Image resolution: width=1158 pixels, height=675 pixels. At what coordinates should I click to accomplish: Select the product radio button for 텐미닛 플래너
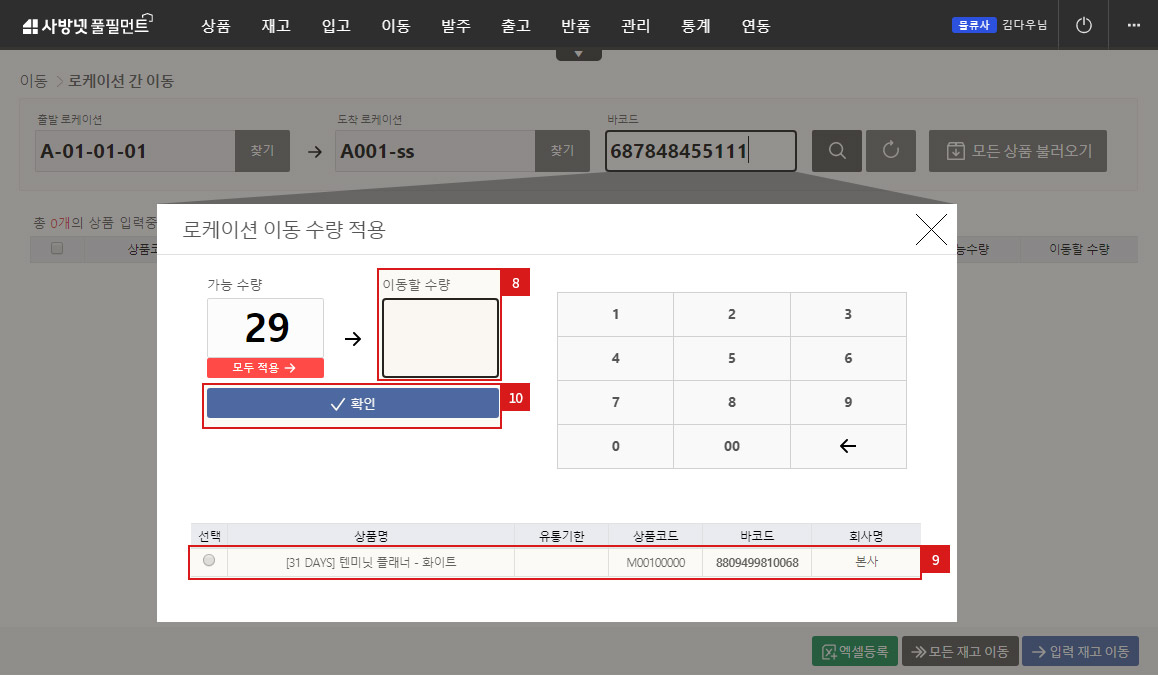[210, 562]
